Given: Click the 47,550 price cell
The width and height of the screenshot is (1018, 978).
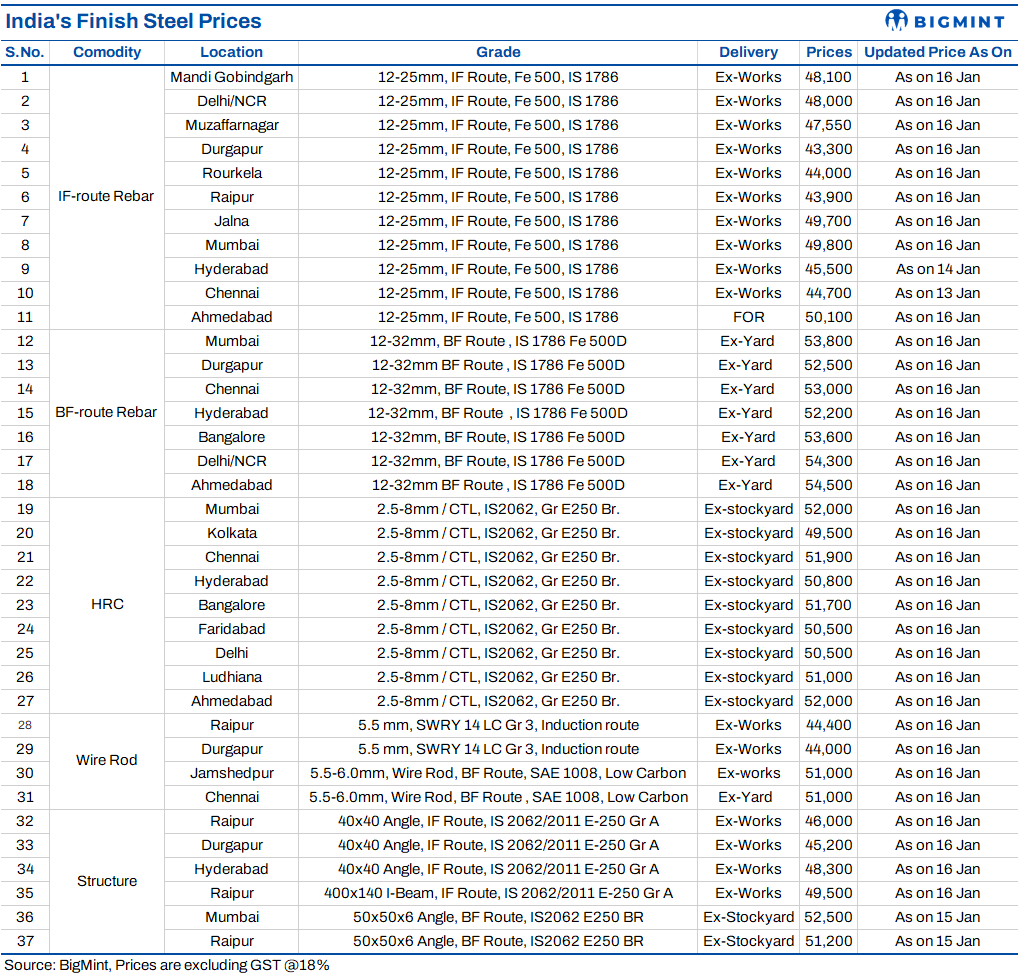Looking at the screenshot, I should tap(828, 125).
